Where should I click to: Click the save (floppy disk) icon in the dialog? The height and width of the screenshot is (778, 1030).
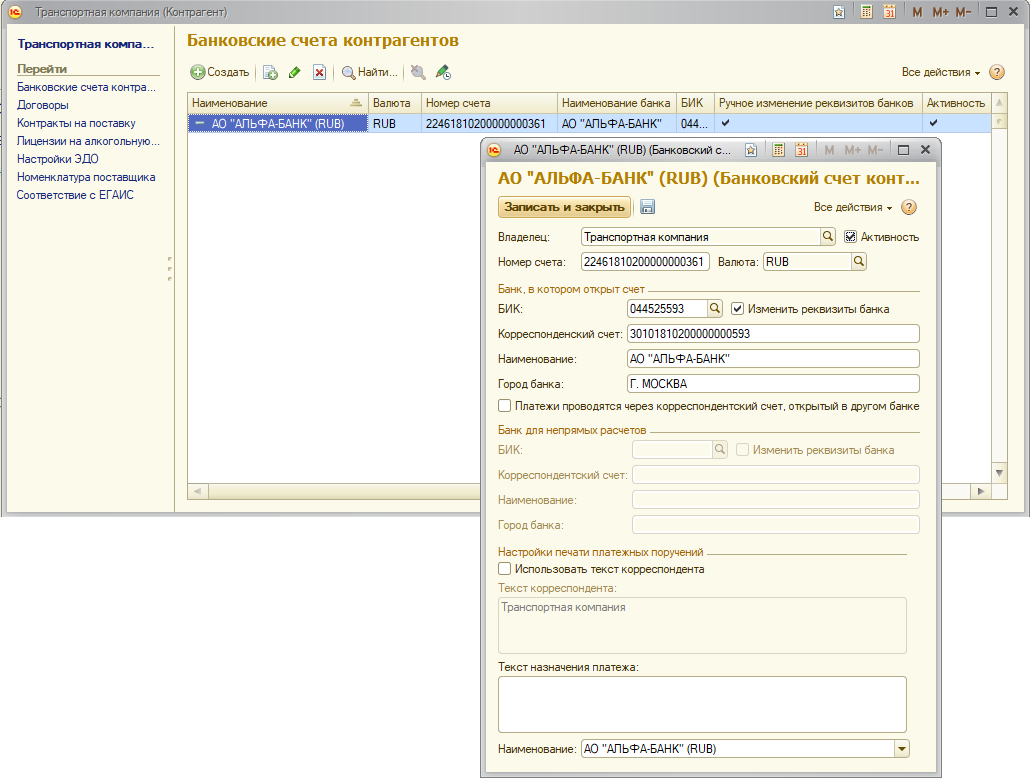[647, 207]
